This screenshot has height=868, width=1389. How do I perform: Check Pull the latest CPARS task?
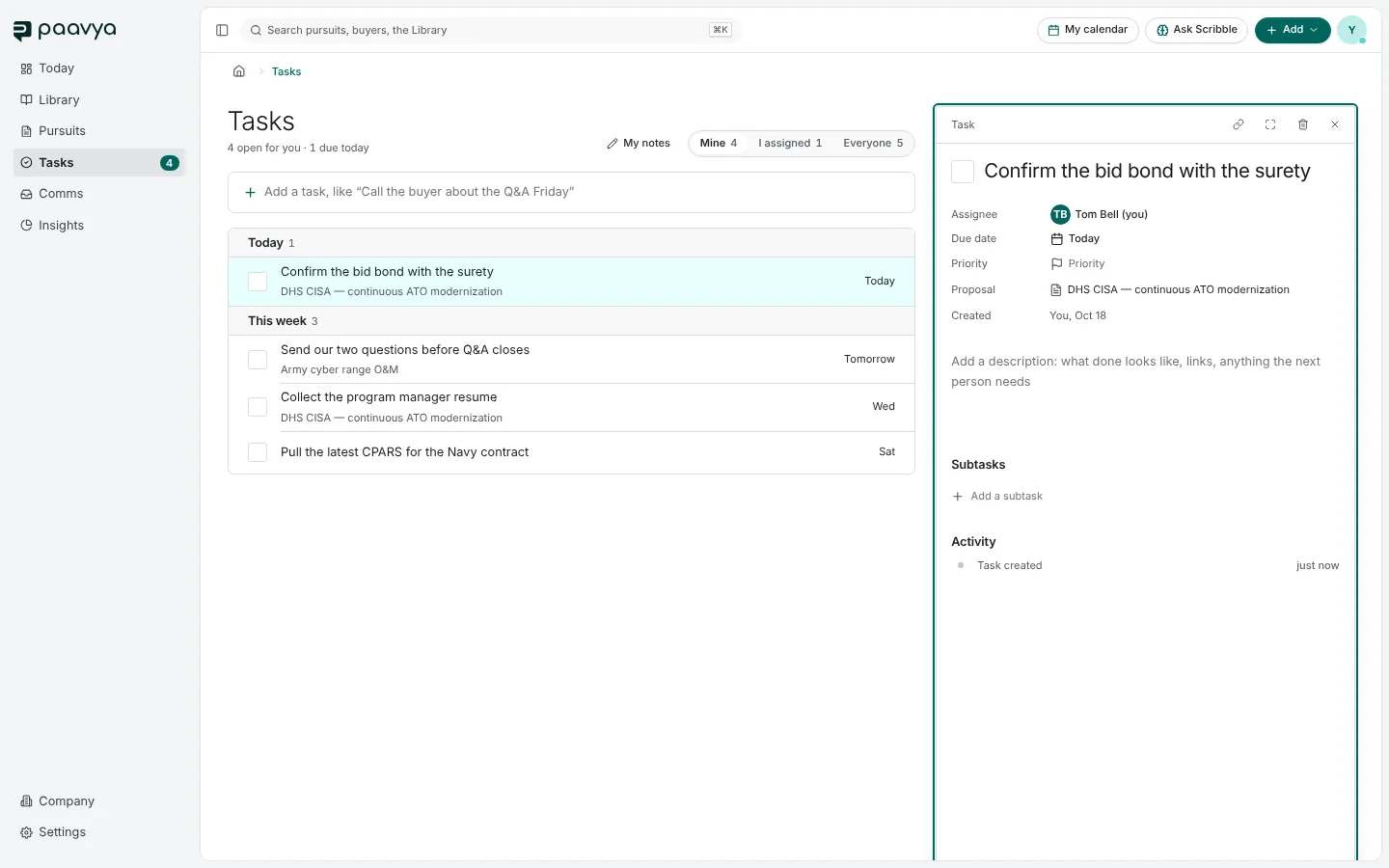258,452
